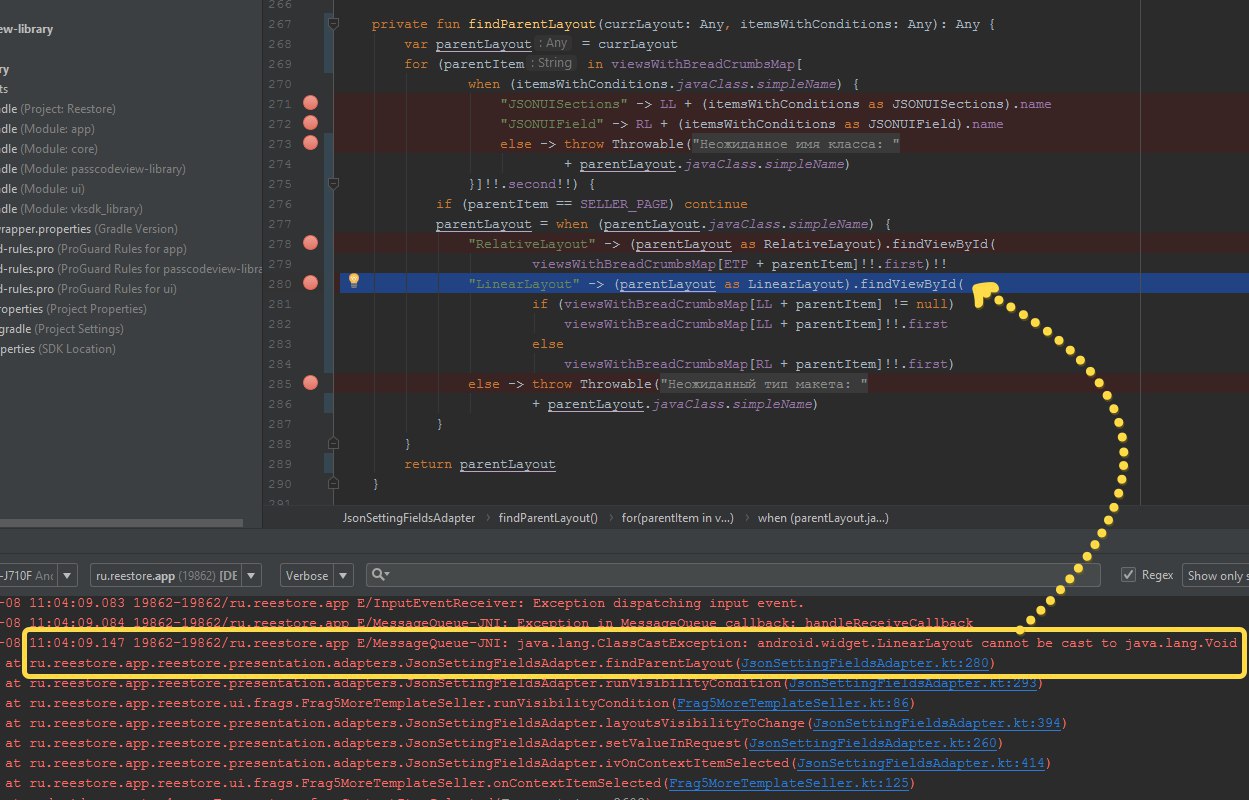This screenshot has height=800, width=1249.
Task: Select the '(Module: core)' gradle file
Action: (49, 149)
